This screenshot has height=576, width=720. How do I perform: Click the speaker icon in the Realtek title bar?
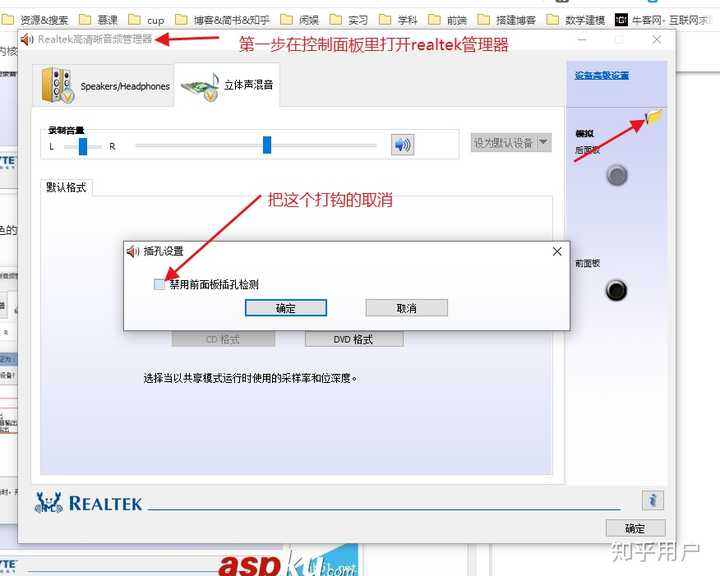(27, 39)
